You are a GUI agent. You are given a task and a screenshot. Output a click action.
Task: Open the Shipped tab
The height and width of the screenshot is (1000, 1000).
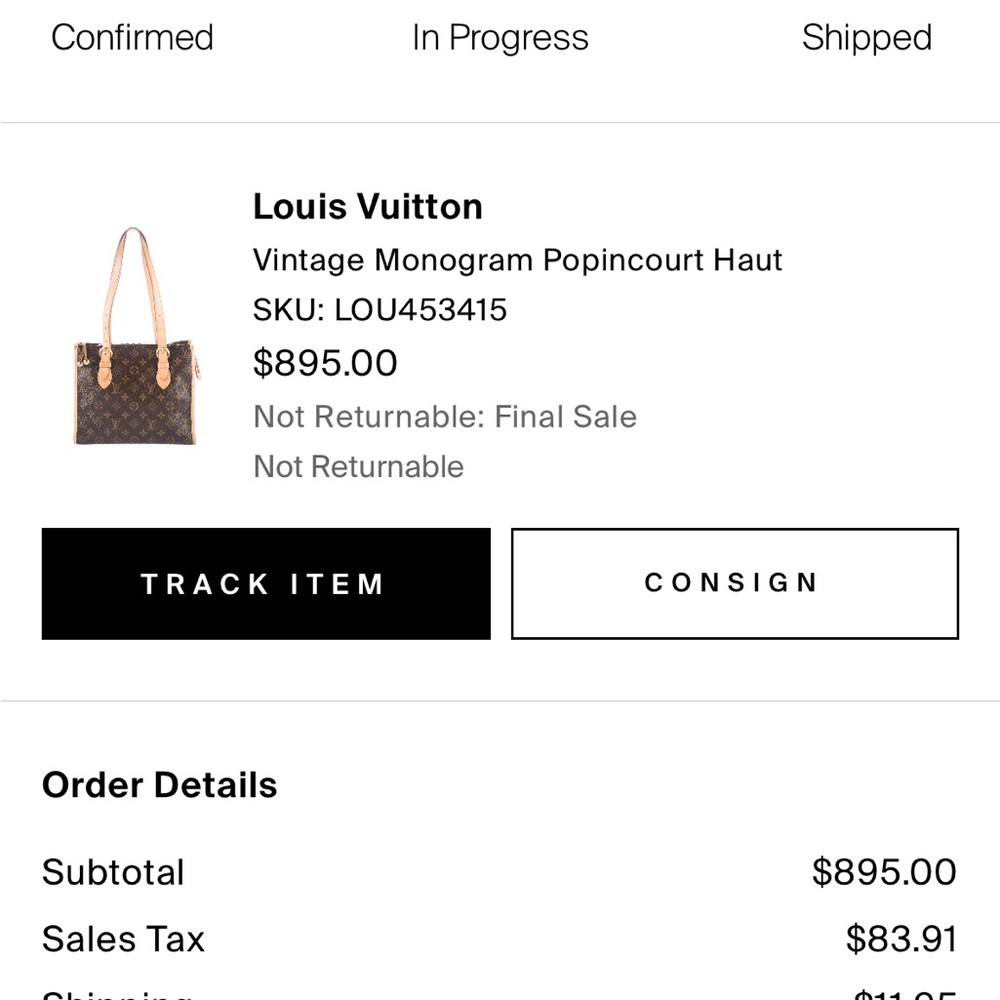[x=866, y=38]
